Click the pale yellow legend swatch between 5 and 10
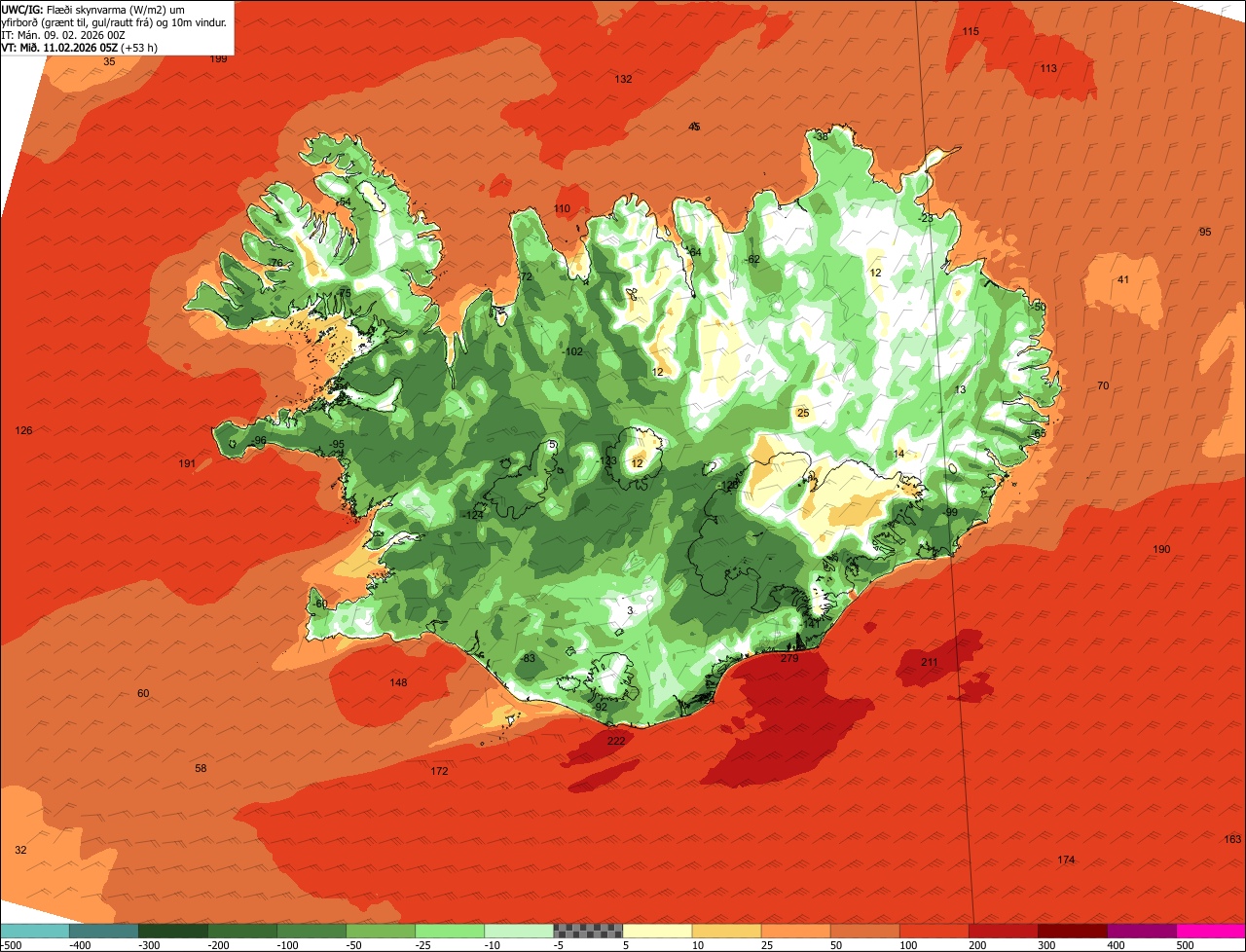 [x=657, y=931]
